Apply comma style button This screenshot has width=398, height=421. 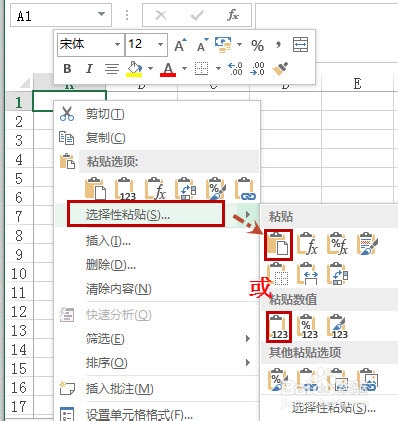pos(278,44)
